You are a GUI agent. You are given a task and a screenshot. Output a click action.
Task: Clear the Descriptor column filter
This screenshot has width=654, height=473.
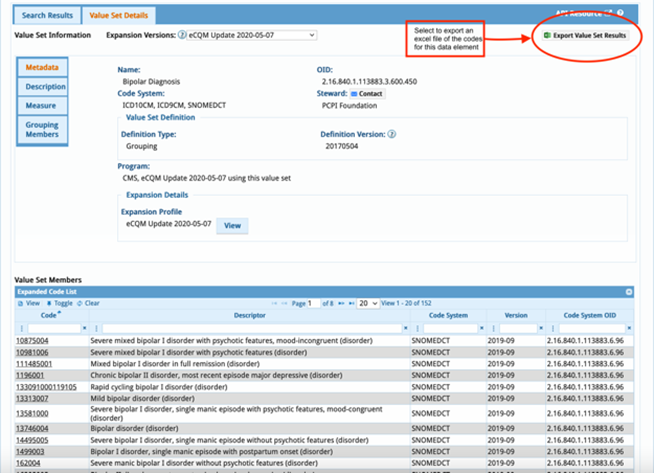point(405,329)
